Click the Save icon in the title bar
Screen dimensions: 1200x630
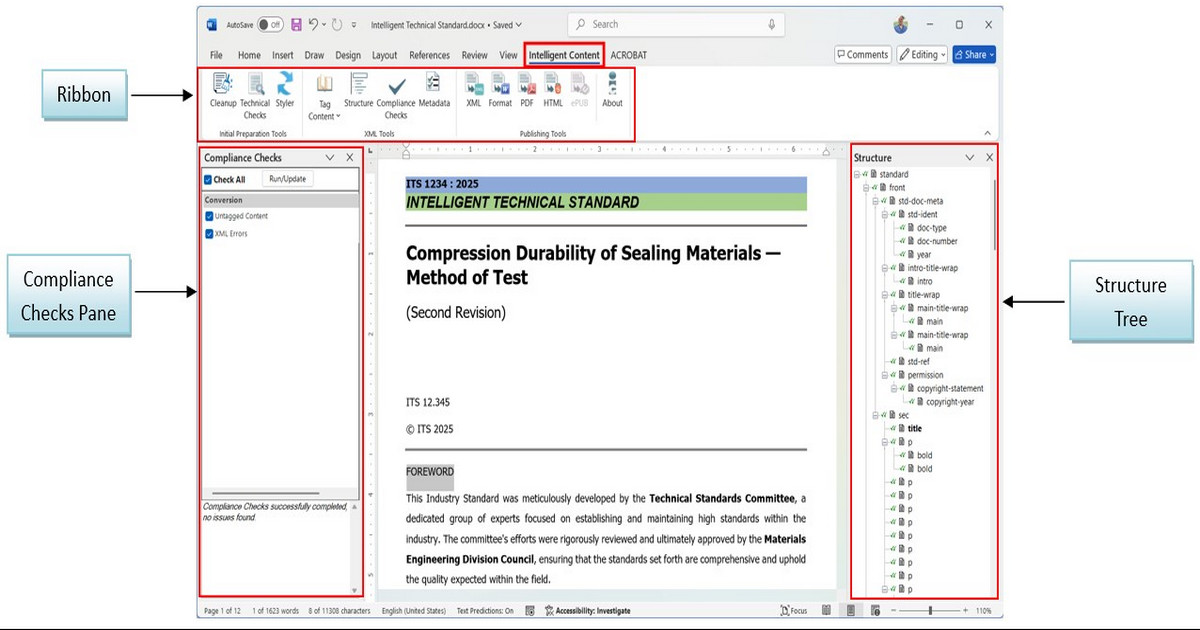[x=296, y=24]
